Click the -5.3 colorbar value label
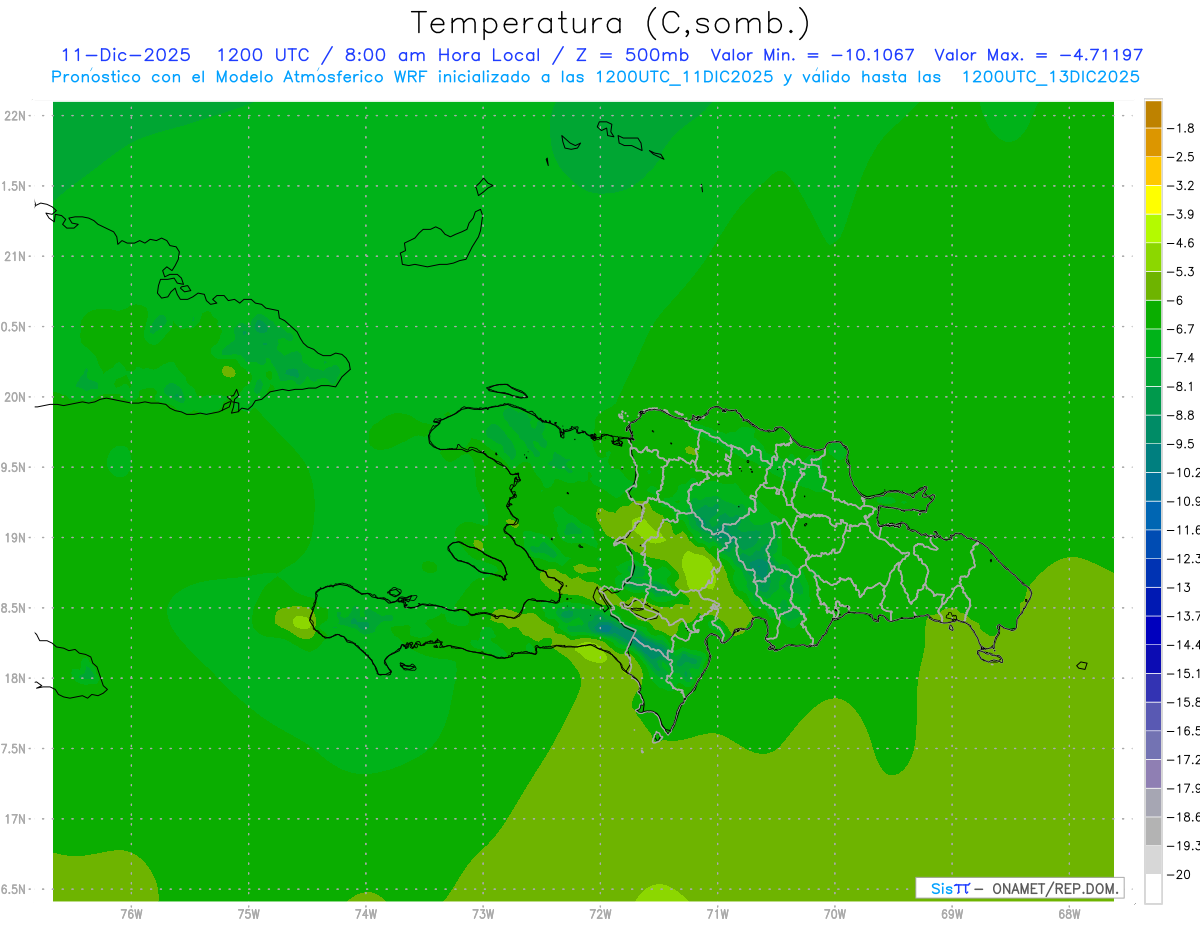Viewport: 1200px width, 927px height. click(x=1182, y=272)
